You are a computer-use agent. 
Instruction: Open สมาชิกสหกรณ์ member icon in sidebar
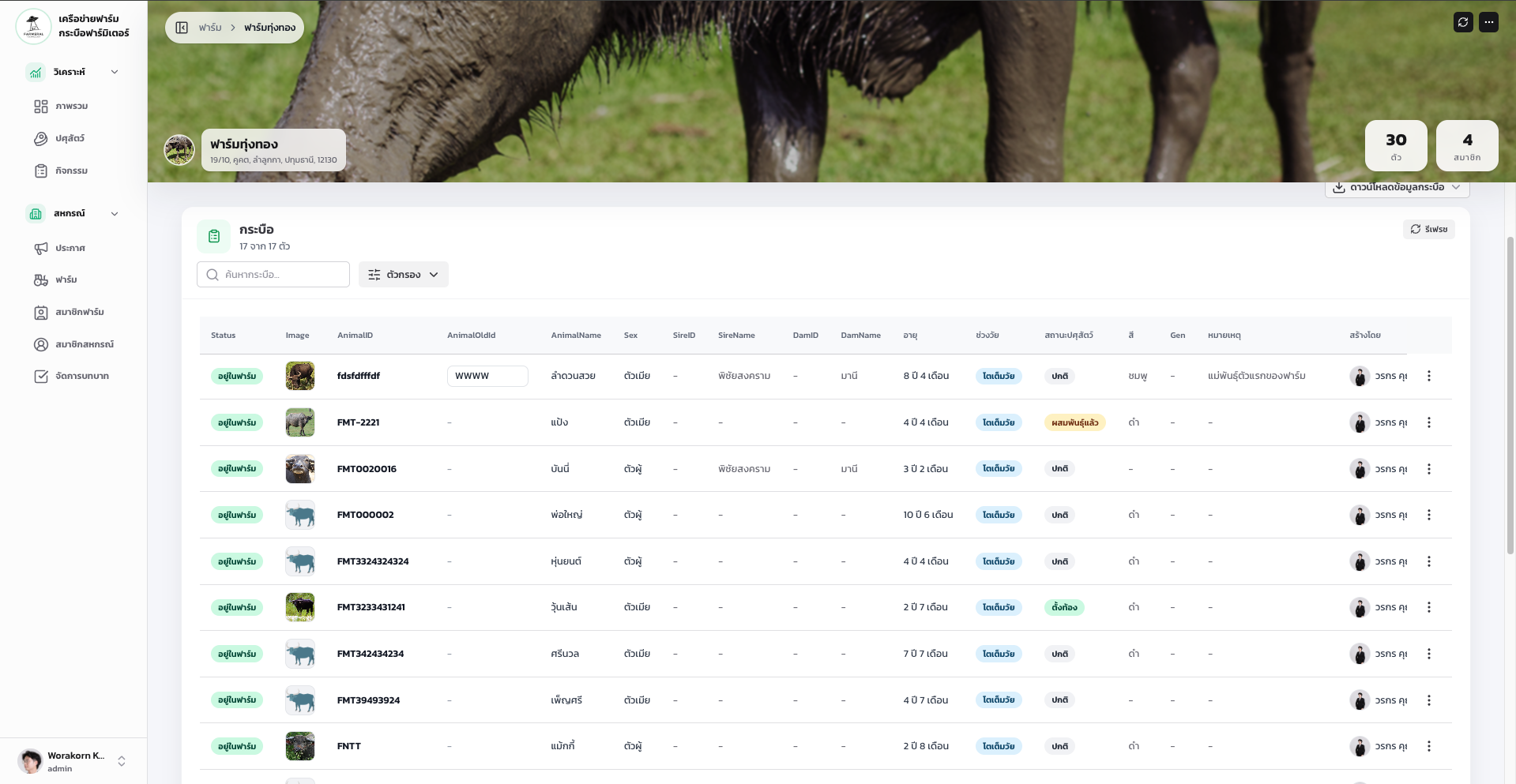pyautogui.click(x=42, y=344)
